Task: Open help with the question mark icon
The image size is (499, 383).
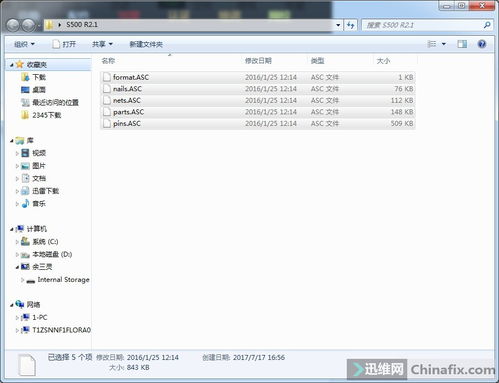Action: click(x=482, y=44)
